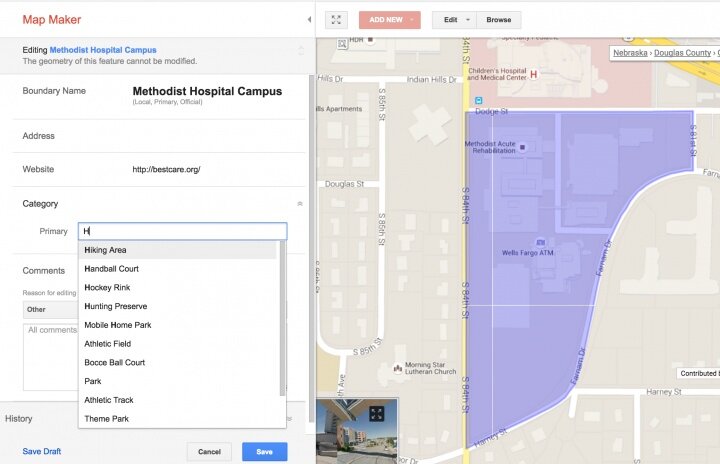Choose Mobile Home Park suggestion
Screen dimensions: 720x464
point(178,325)
